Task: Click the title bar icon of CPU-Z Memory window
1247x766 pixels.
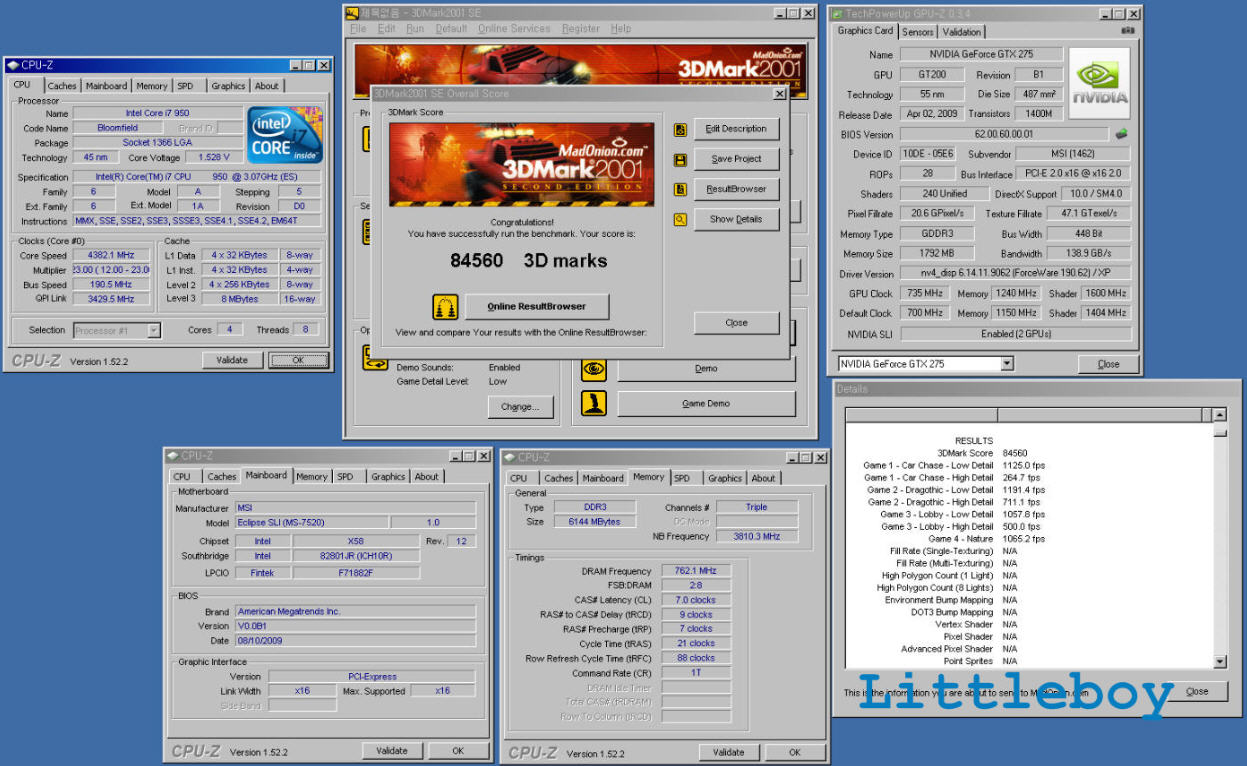Action: [511, 457]
